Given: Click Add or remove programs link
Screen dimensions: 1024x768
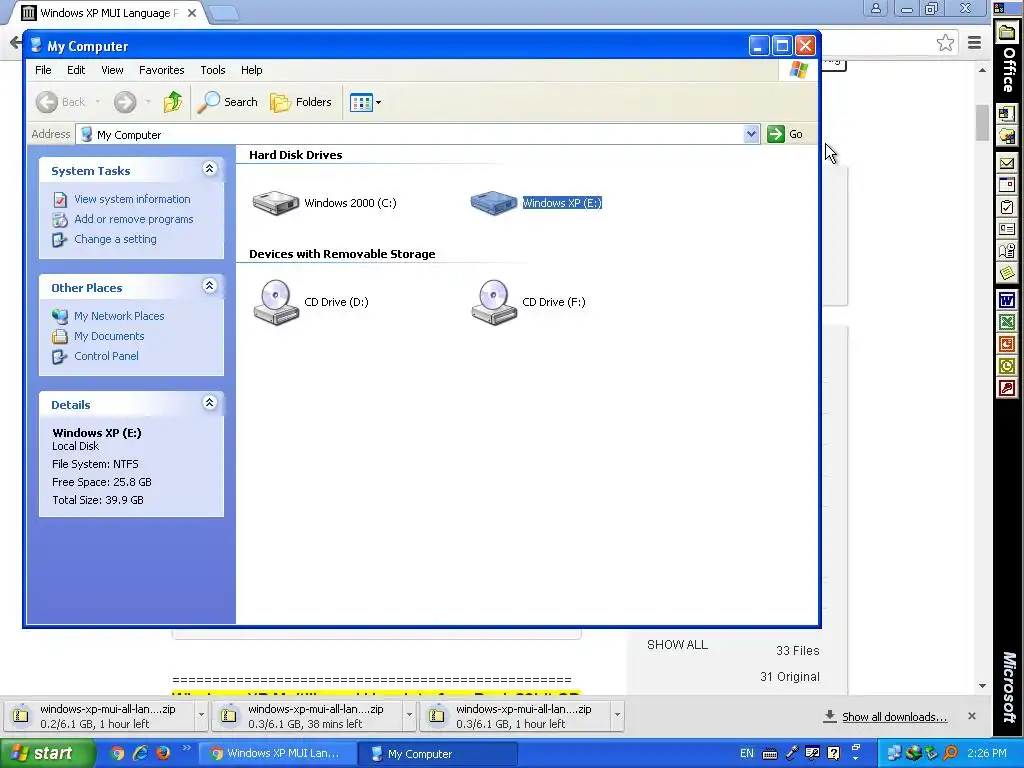Looking at the screenshot, I should 133,219.
